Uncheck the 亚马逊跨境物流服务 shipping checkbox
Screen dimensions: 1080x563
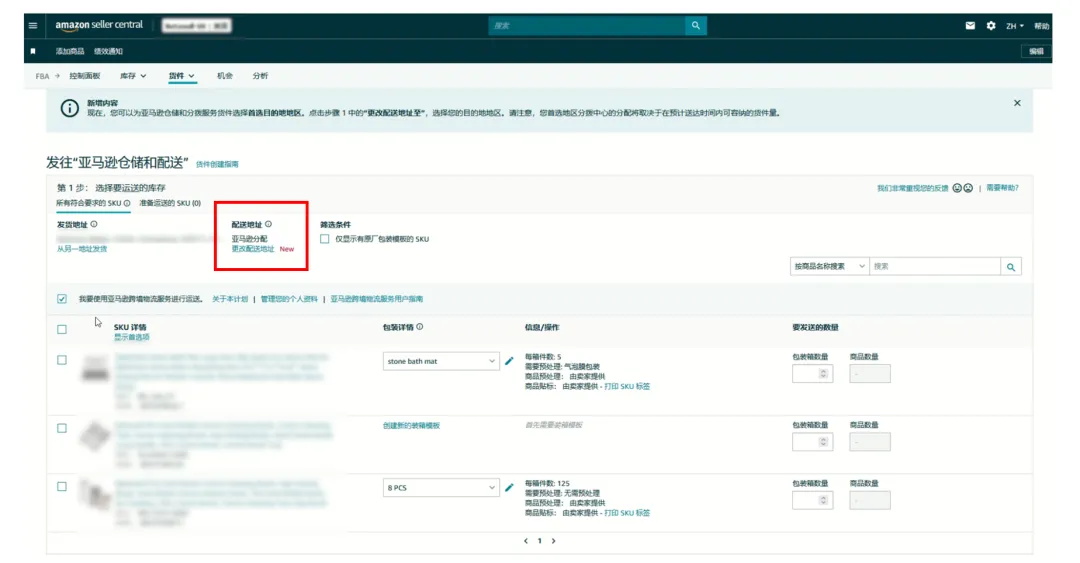(x=62, y=299)
